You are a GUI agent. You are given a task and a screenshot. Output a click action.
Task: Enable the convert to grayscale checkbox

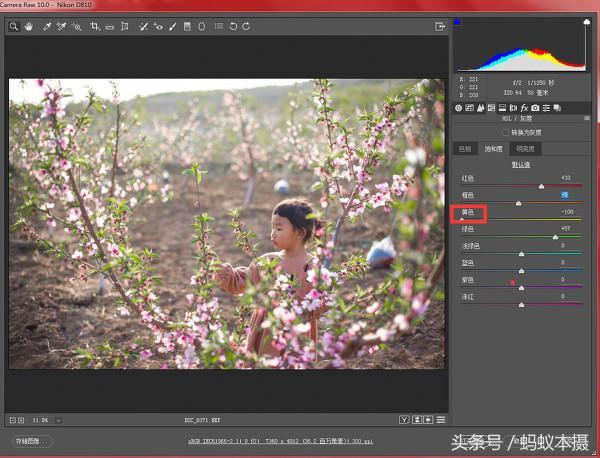[x=505, y=132]
